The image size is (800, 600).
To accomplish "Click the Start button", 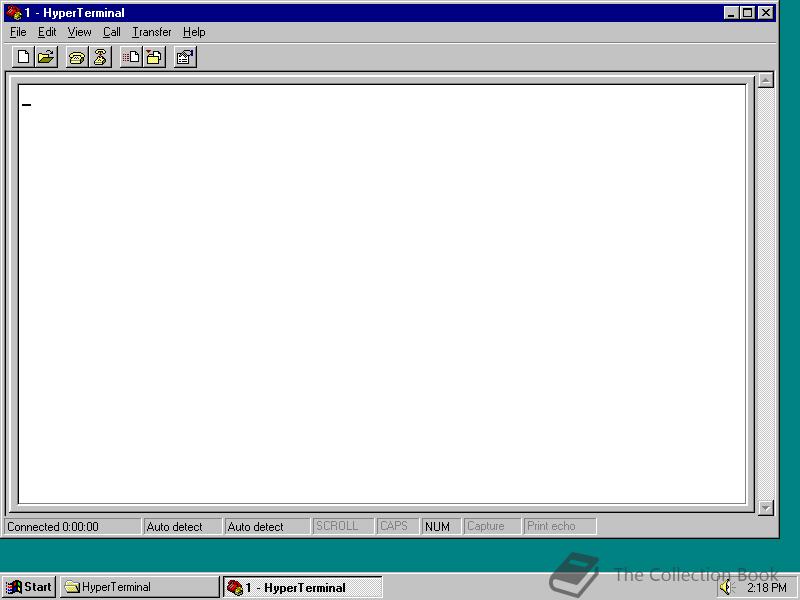I will point(29,587).
